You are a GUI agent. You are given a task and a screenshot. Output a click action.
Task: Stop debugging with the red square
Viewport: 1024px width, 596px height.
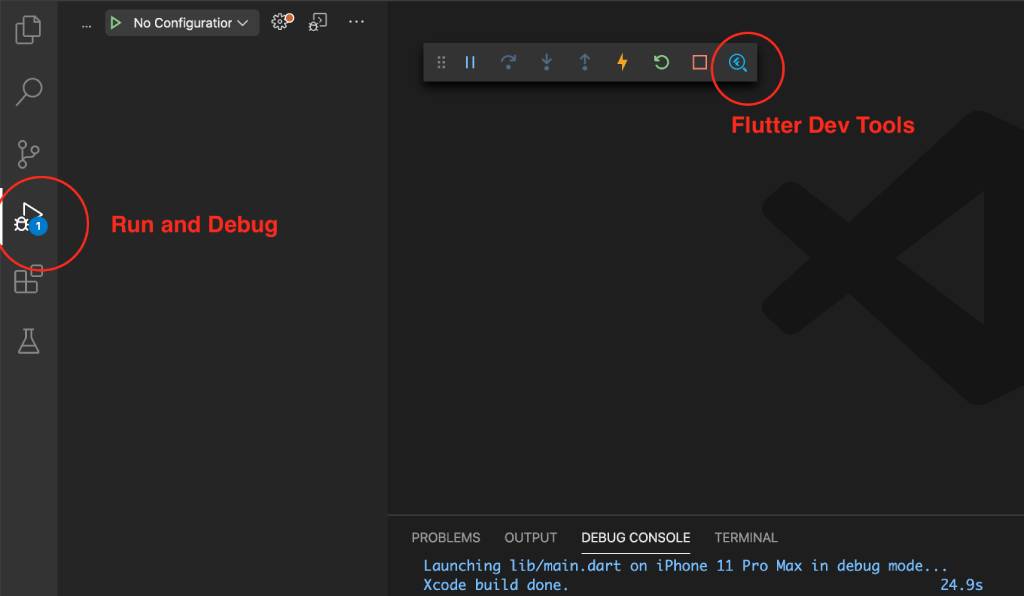pos(699,62)
